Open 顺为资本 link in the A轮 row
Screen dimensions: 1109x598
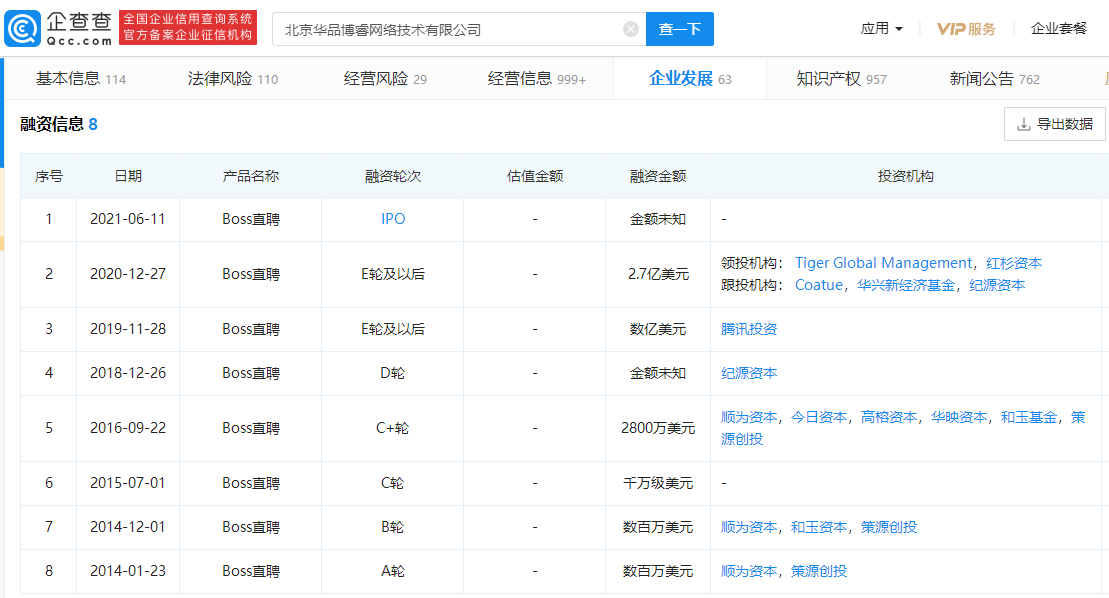tap(749, 570)
